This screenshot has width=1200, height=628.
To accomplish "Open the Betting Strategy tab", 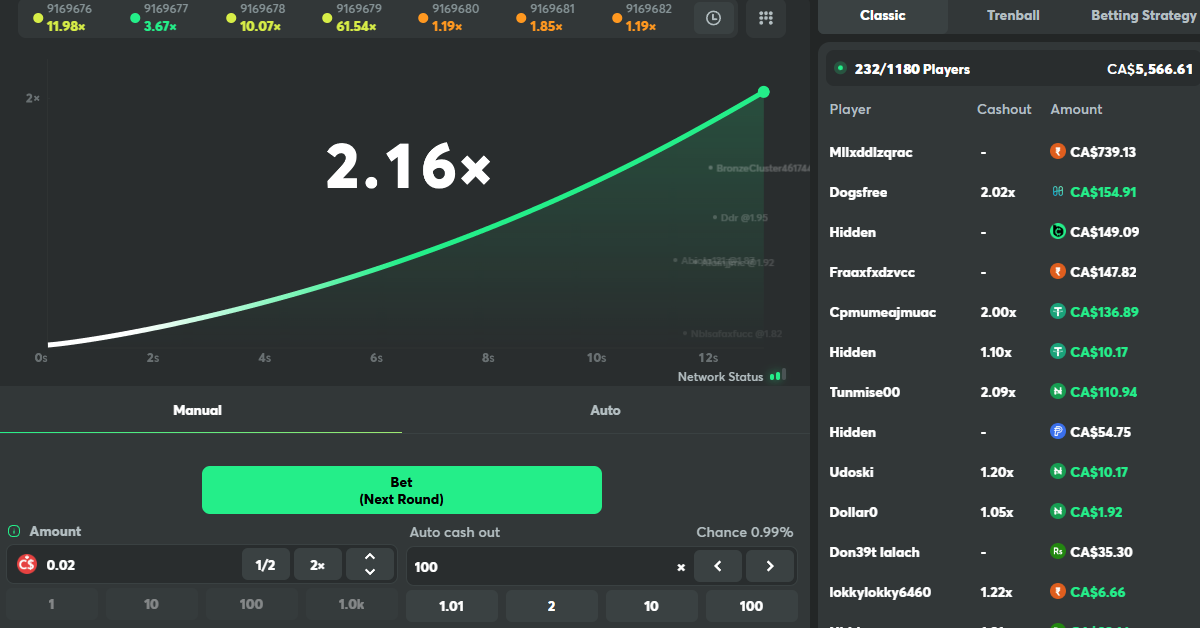I will tap(1143, 16).
